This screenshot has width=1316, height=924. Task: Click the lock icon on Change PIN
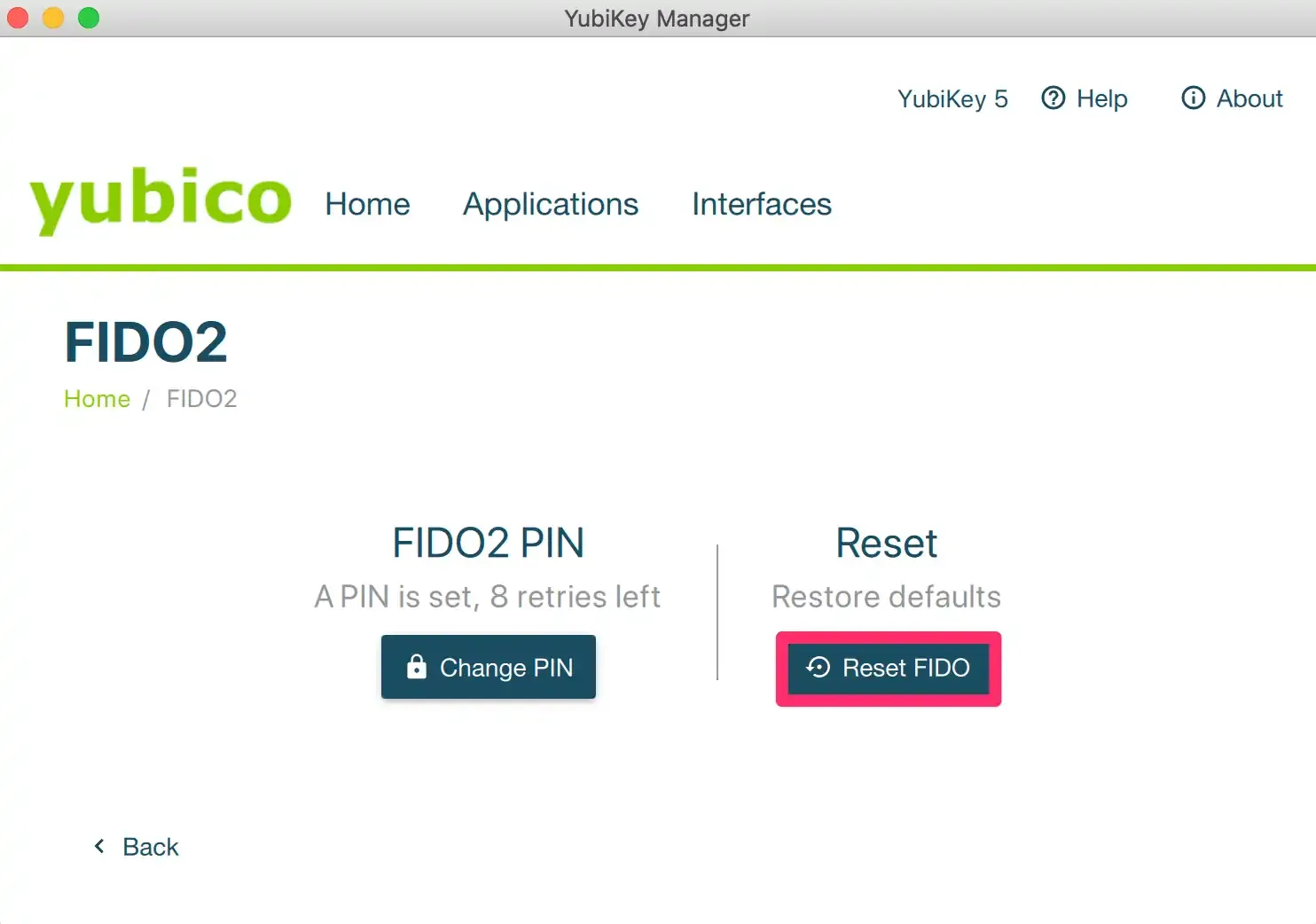point(416,667)
